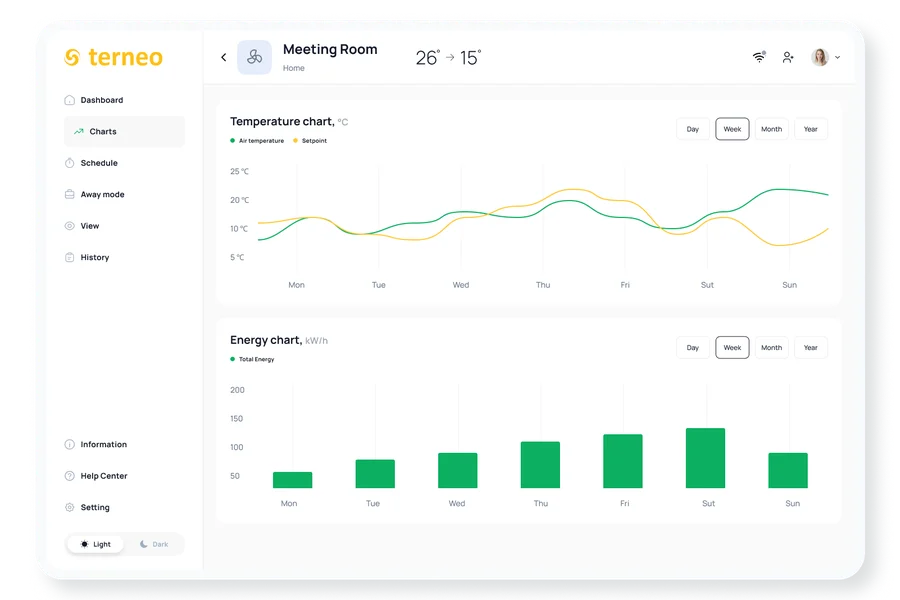This screenshot has width=900, height=600.
Task: Select Month range on Temperature chart
Action: [x=771, y=129]
